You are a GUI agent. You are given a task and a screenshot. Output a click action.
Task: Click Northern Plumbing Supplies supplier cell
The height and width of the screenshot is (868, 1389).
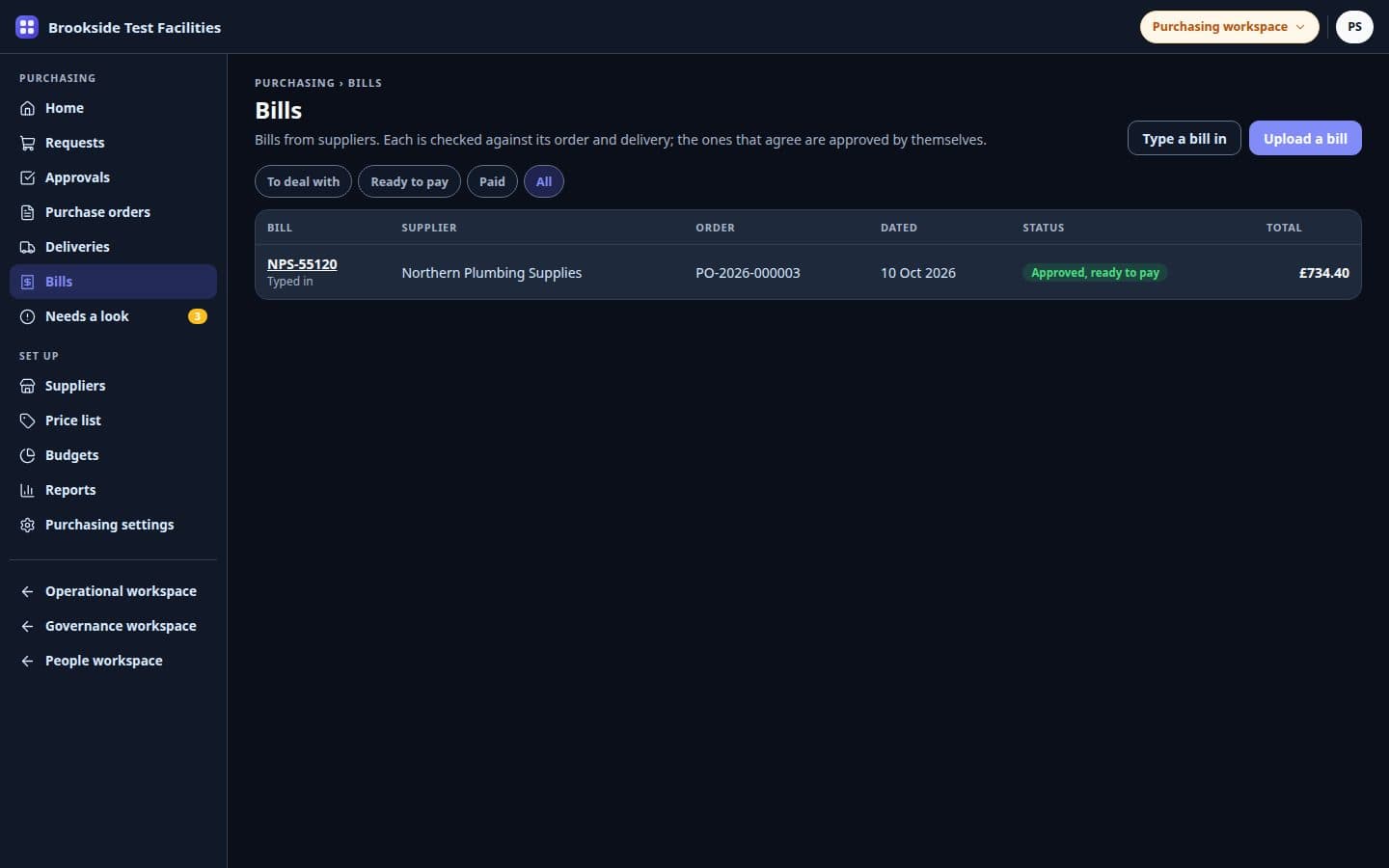pos(491,273)
